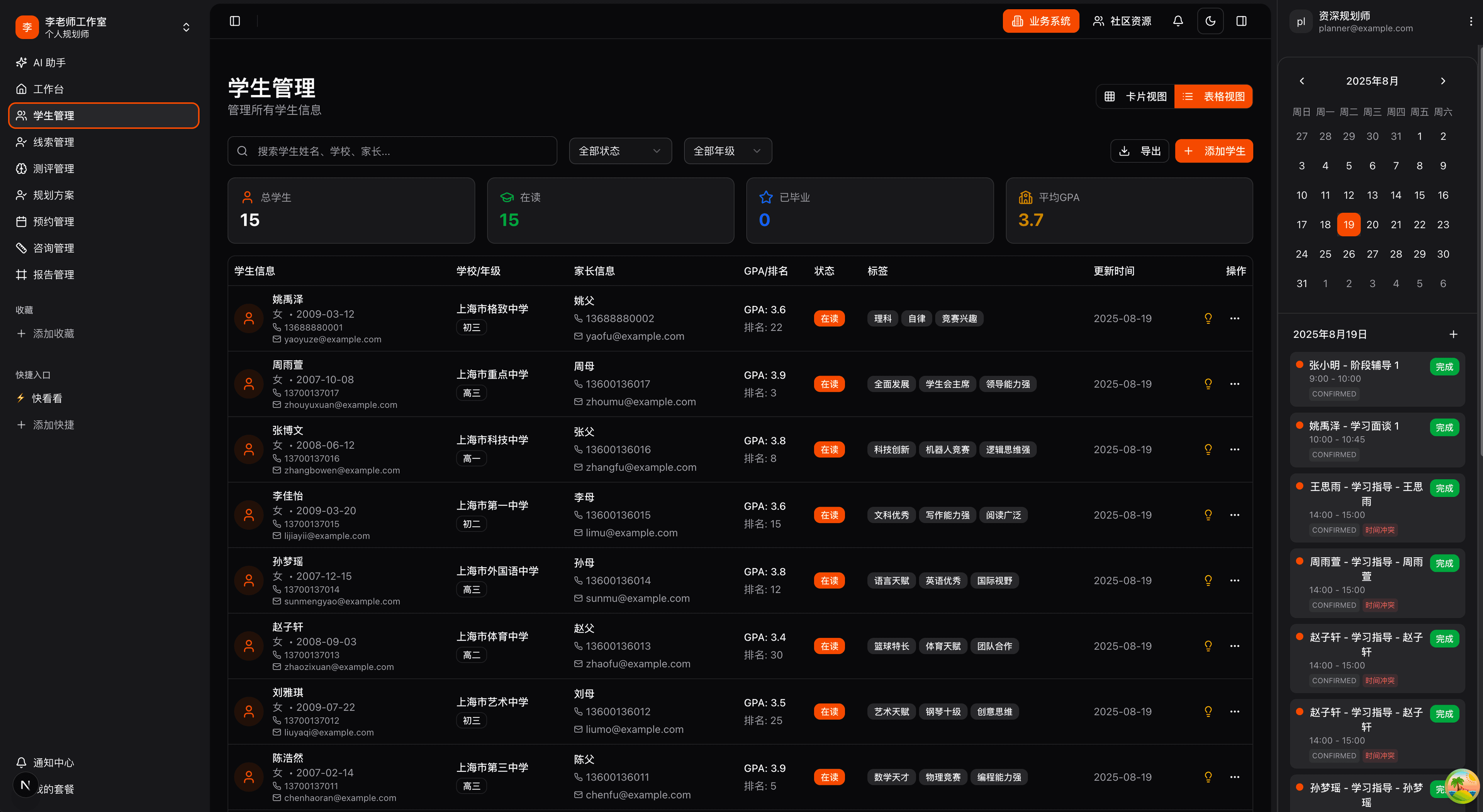Screen dimensions: 1483x812
Task: Select day 19 on the calendar
Action: pyautogui.click(x=1348, y=224)
